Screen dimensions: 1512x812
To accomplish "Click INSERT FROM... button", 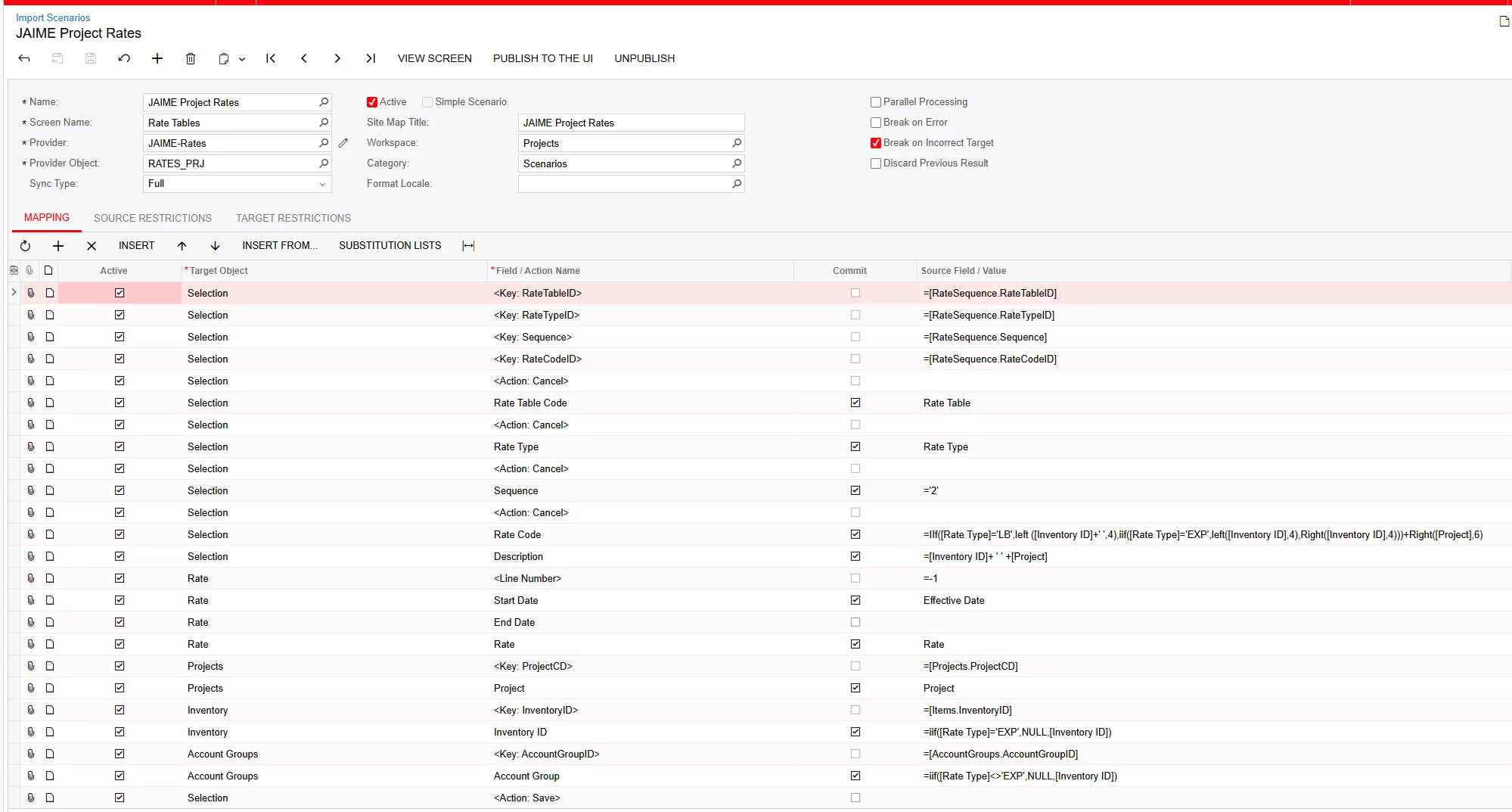I will point(280,246).
